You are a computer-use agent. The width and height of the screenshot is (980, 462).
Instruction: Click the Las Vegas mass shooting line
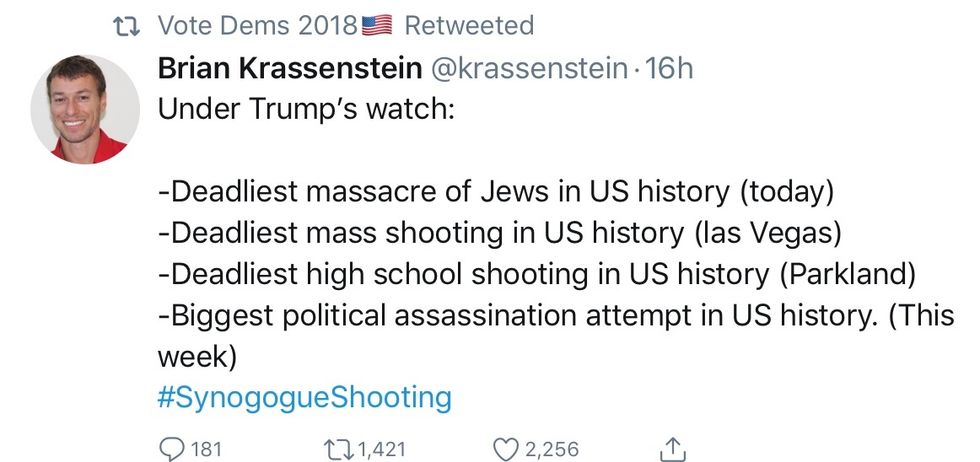(x=500, y=233)
